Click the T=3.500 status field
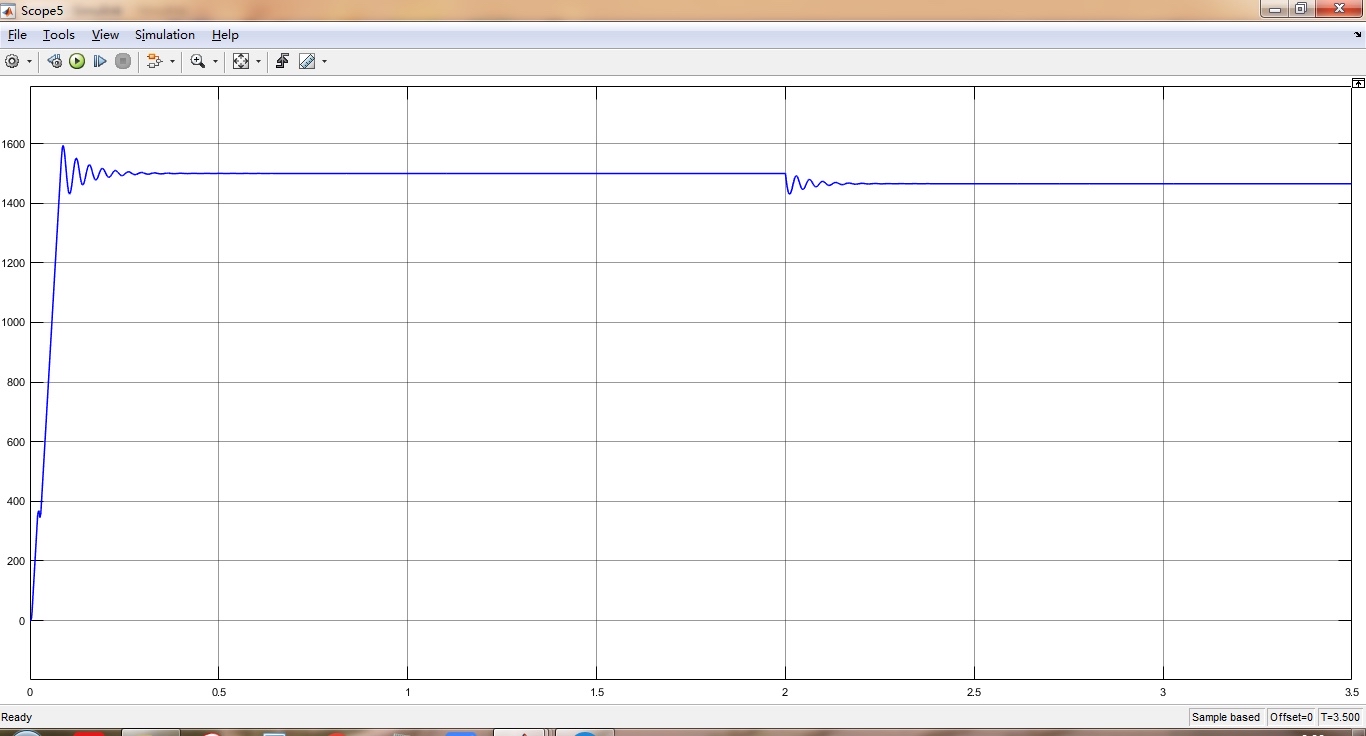Image resolution: width=1366 pixels, height=736 pixels. pos(1340,717)
